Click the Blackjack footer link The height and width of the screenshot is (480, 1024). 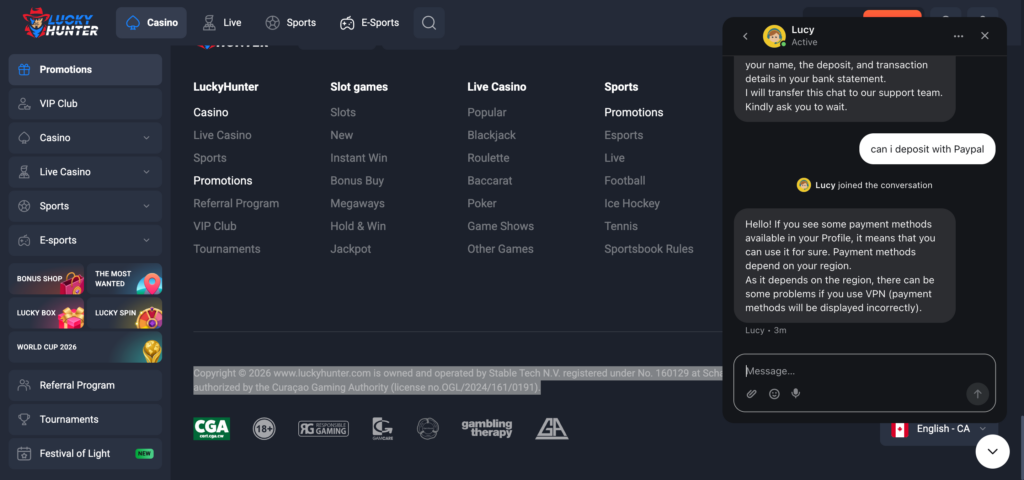492,135
